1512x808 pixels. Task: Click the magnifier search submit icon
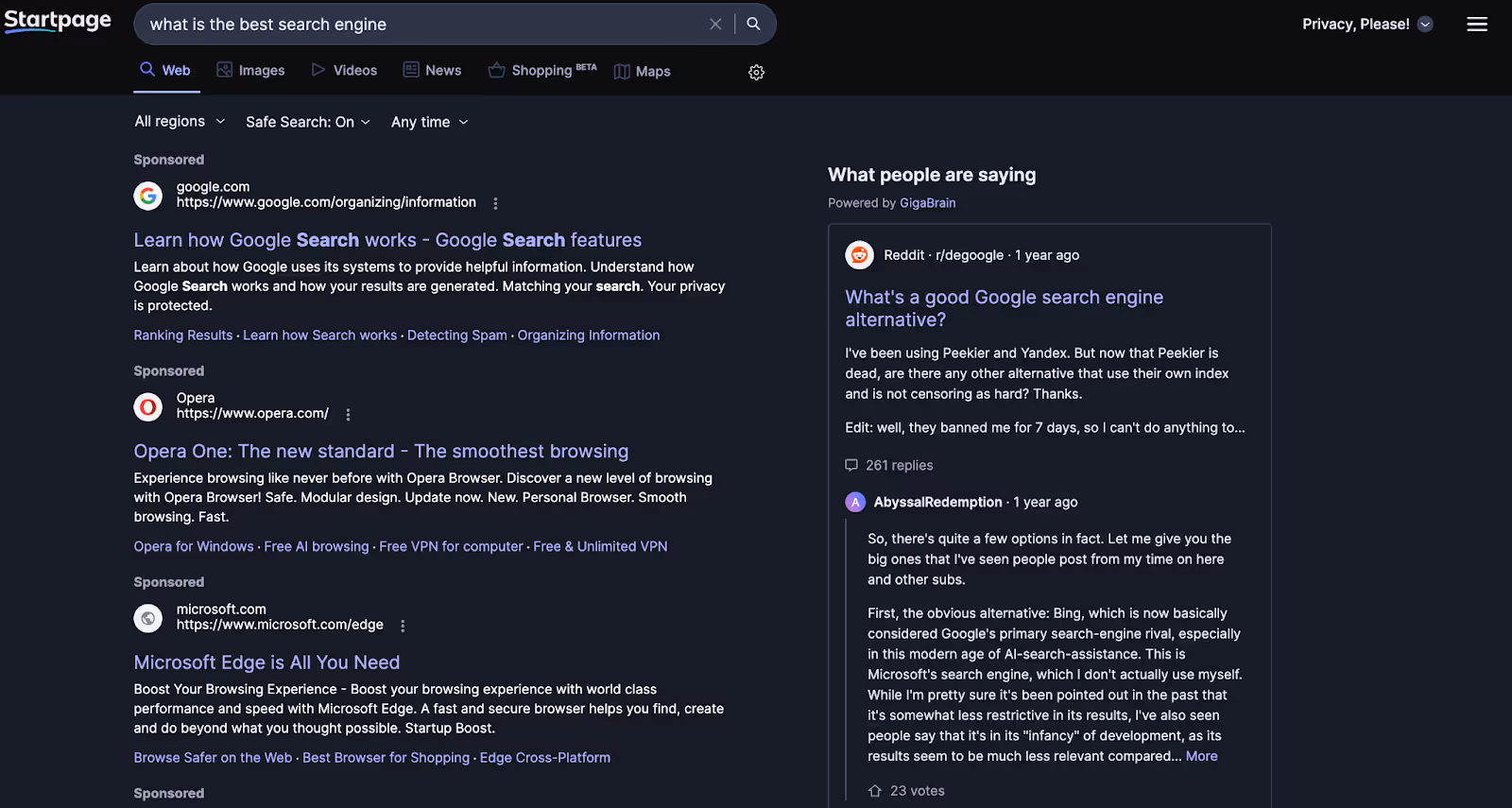(753, 24)
